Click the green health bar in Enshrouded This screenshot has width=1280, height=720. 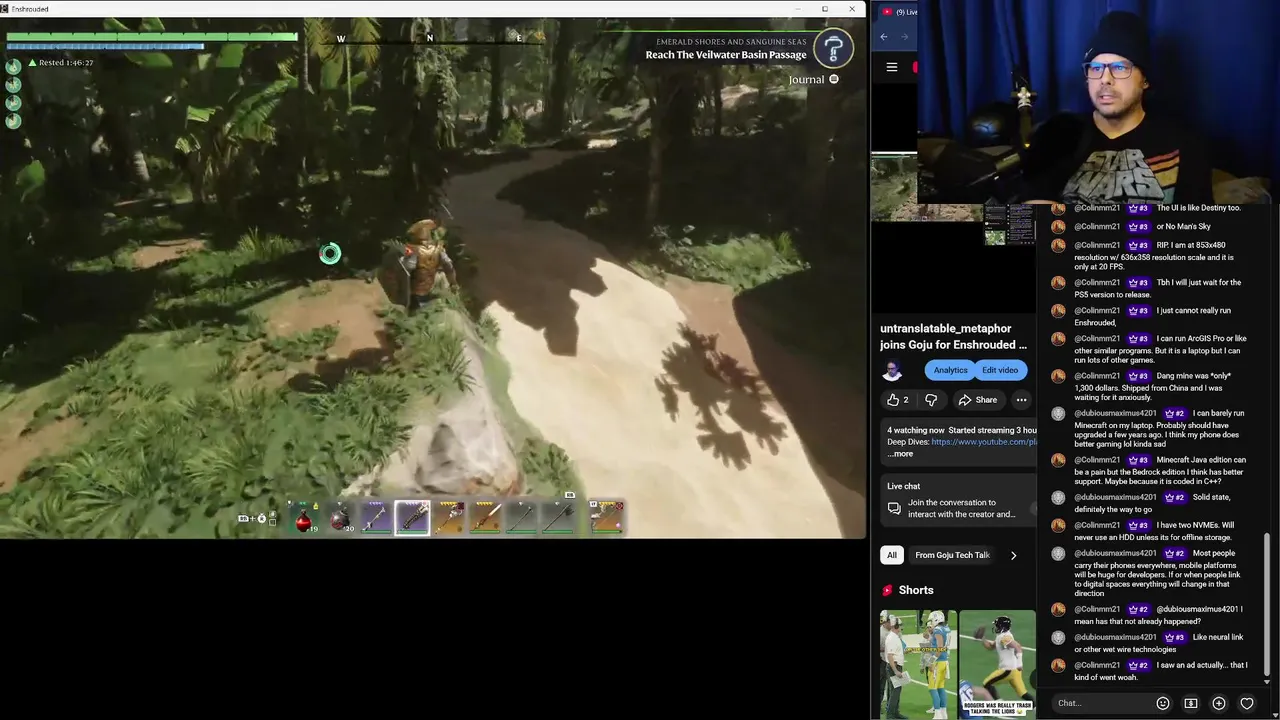pos(152,37)
